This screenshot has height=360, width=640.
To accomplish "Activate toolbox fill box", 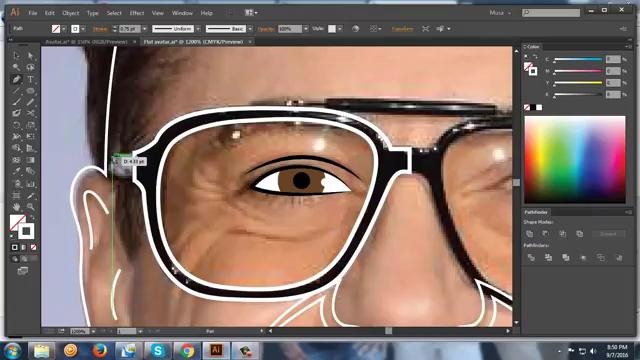I will pos(16,222).
